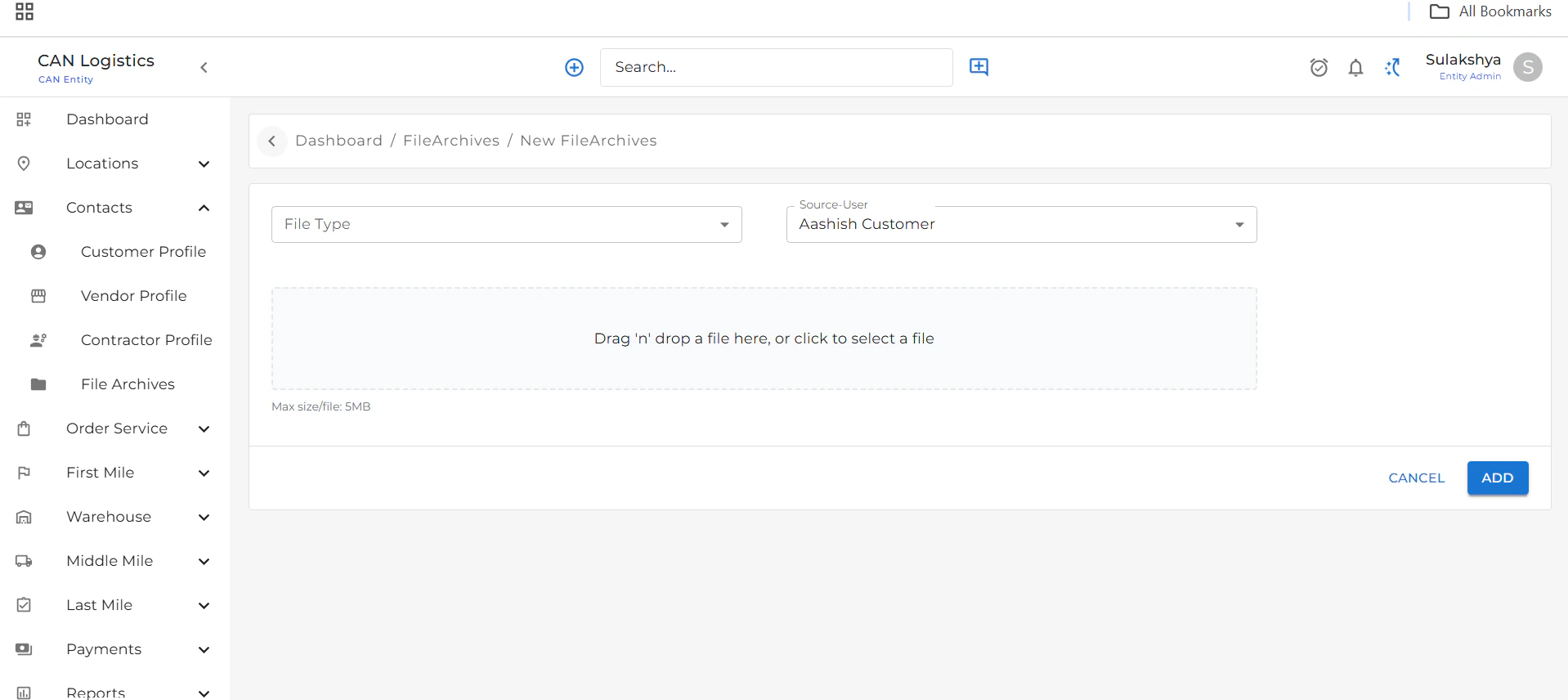Click the 'Max size/file: 5MB' text
This screenshot has height=700, width=1568.
coord(321,406)
